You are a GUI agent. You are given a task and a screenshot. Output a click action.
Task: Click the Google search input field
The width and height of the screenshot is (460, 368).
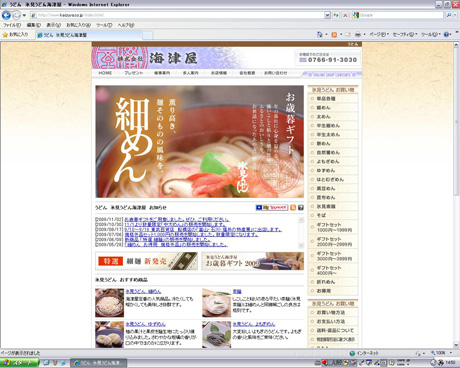(x=401, y=15)
